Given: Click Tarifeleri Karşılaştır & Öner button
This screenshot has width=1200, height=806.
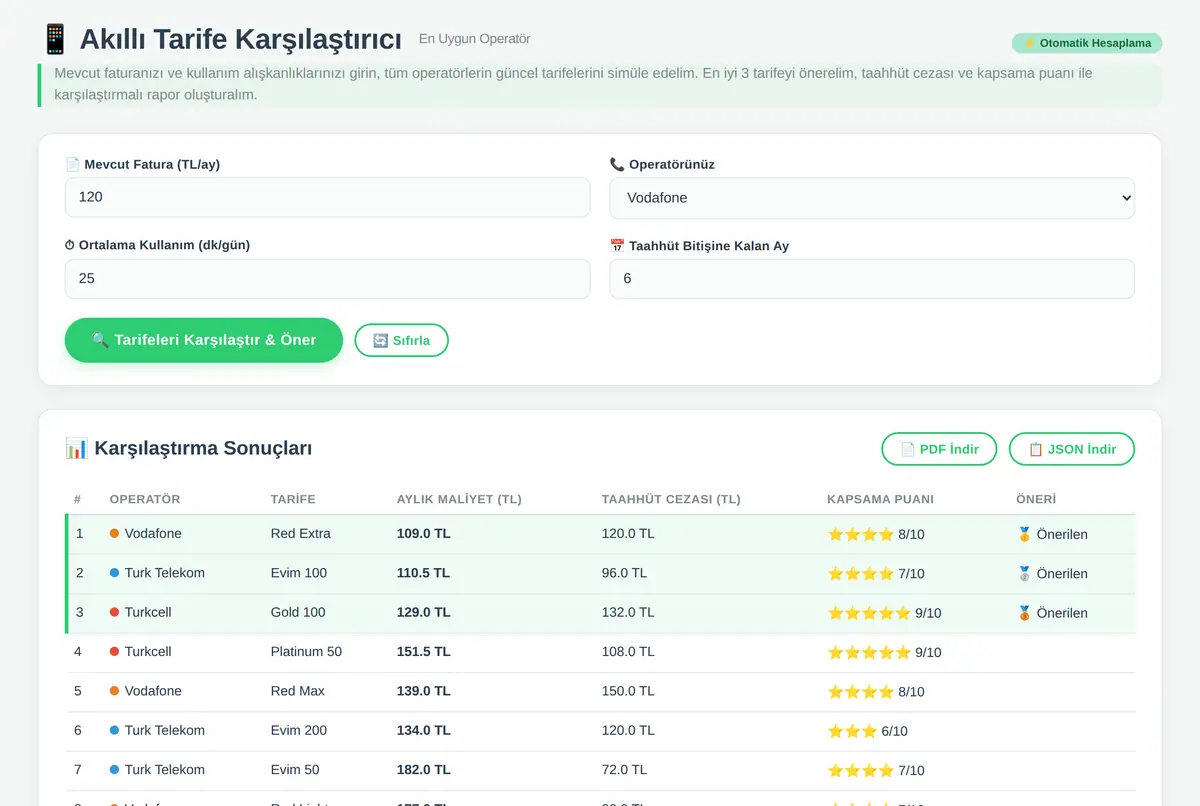Looking at the screenshot, I should pos(204,340).
